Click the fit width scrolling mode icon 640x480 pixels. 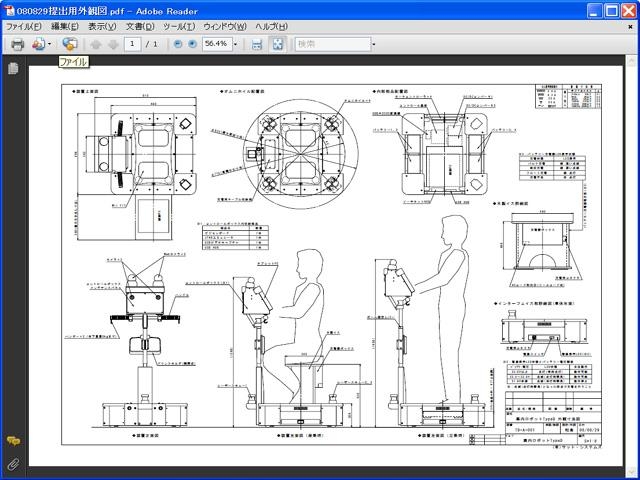[x=257, y=44]
